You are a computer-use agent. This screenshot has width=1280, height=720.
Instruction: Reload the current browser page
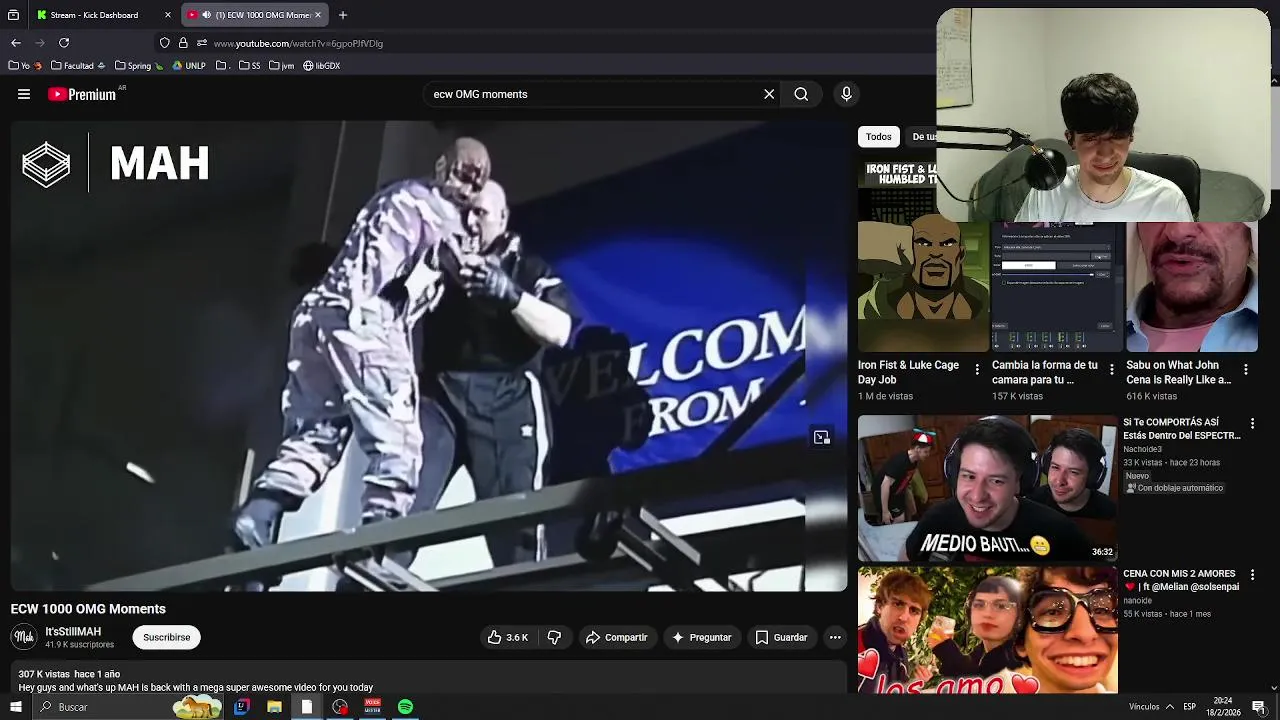tap(64, 43)
